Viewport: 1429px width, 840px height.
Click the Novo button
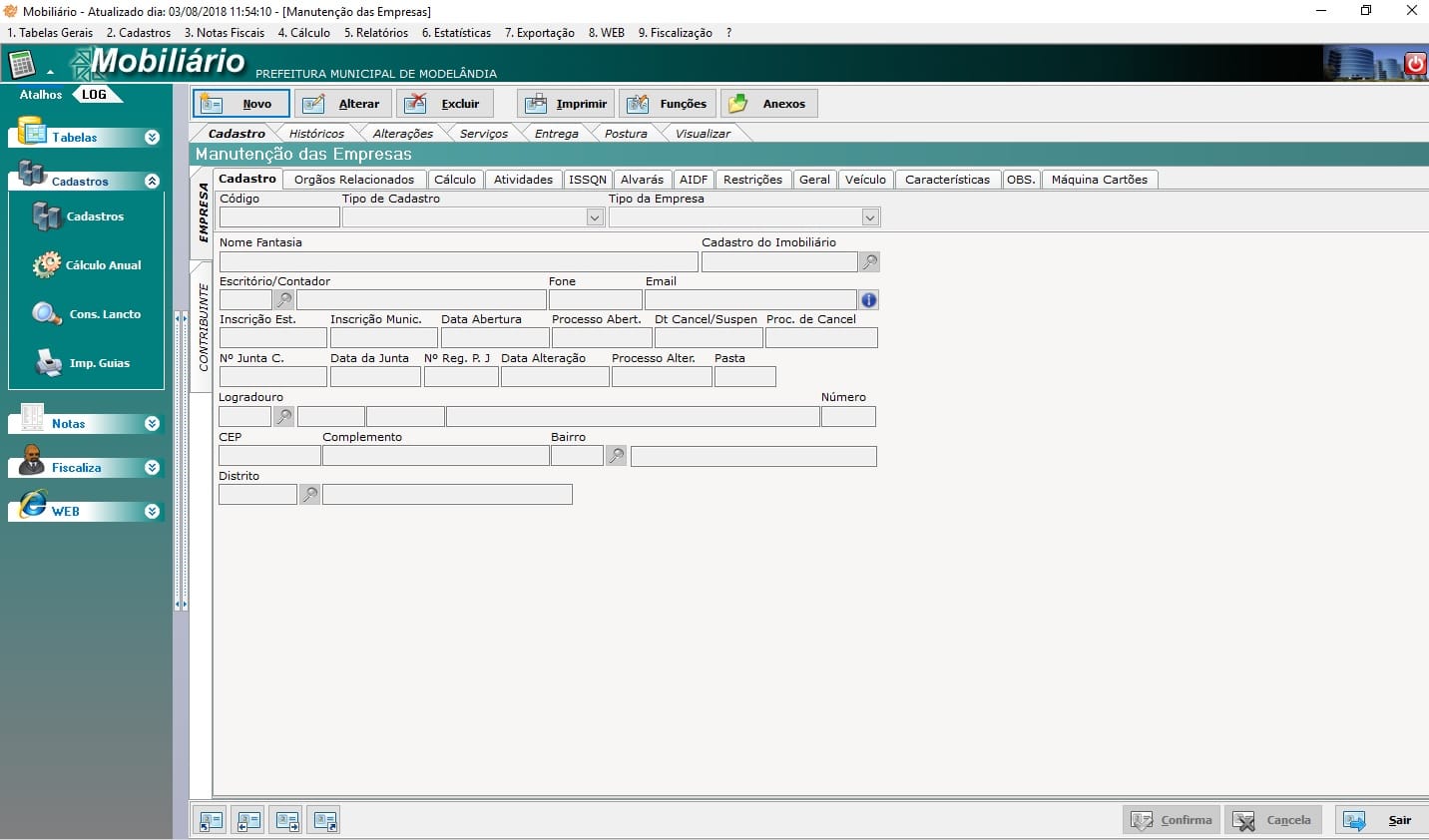tap(240, 104)
